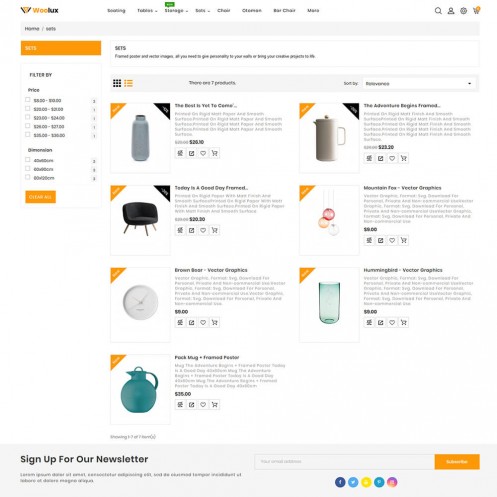Click the Subscribe newsletter button

[457, 462]
